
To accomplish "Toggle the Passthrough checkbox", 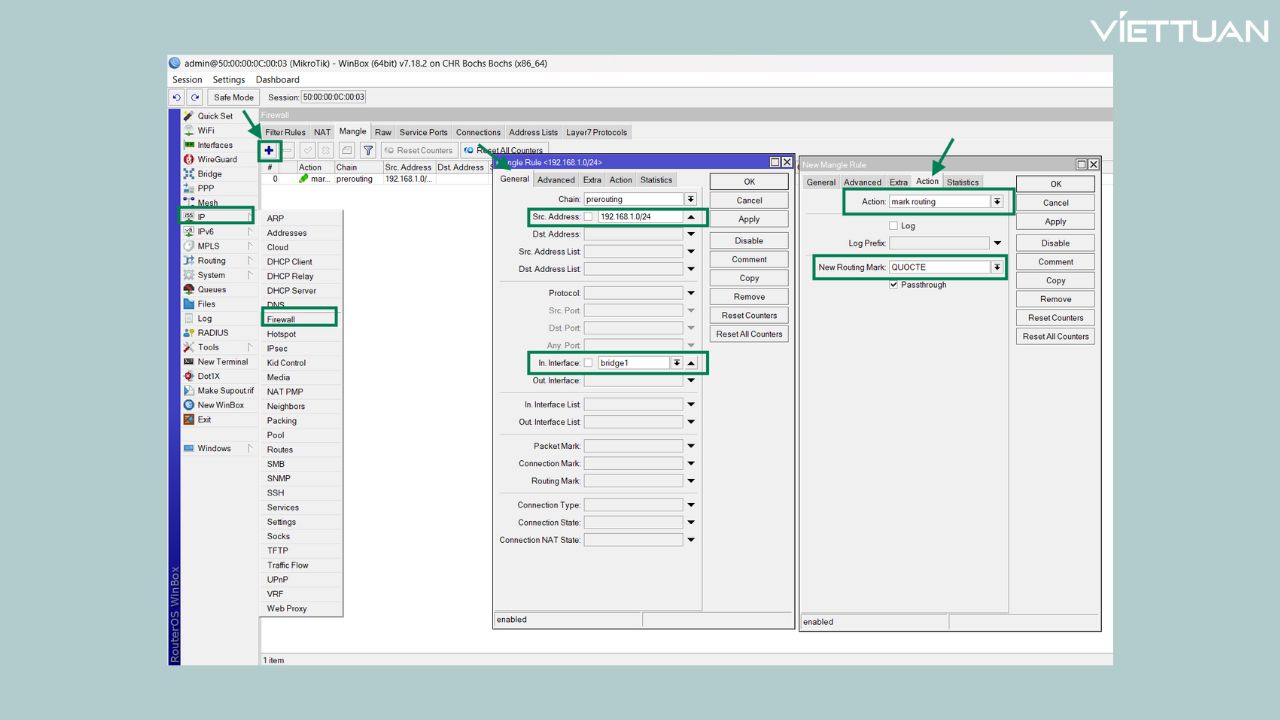I will pos(894,285).
